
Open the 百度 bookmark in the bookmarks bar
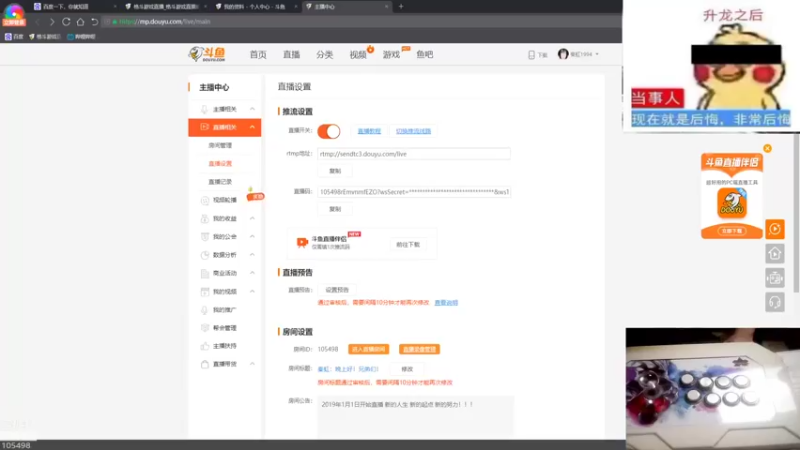[x=14, y=37]
